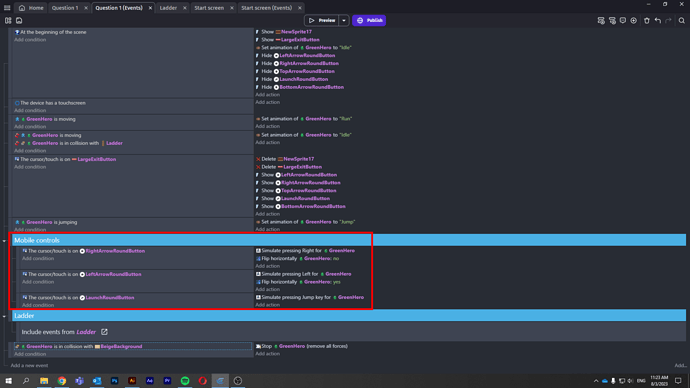Click Add condition under touchscreen event
Image resolution: width=690 pixels, height=388 pixels.
(30, 110)
